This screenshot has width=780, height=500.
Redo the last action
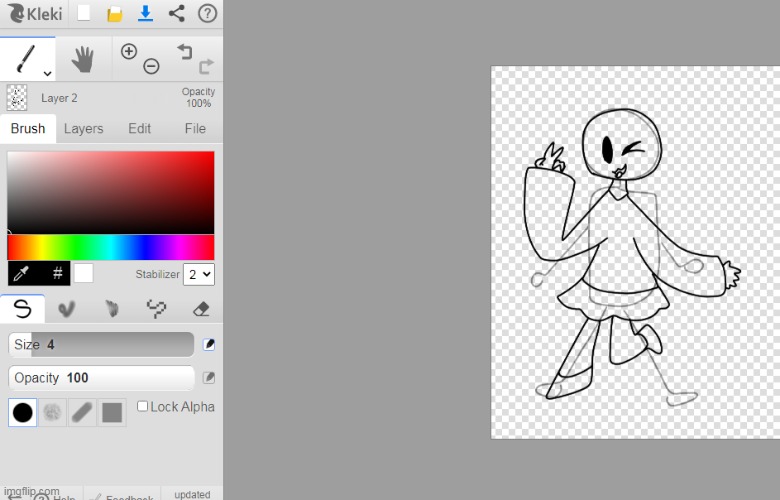tap(206, 66)
